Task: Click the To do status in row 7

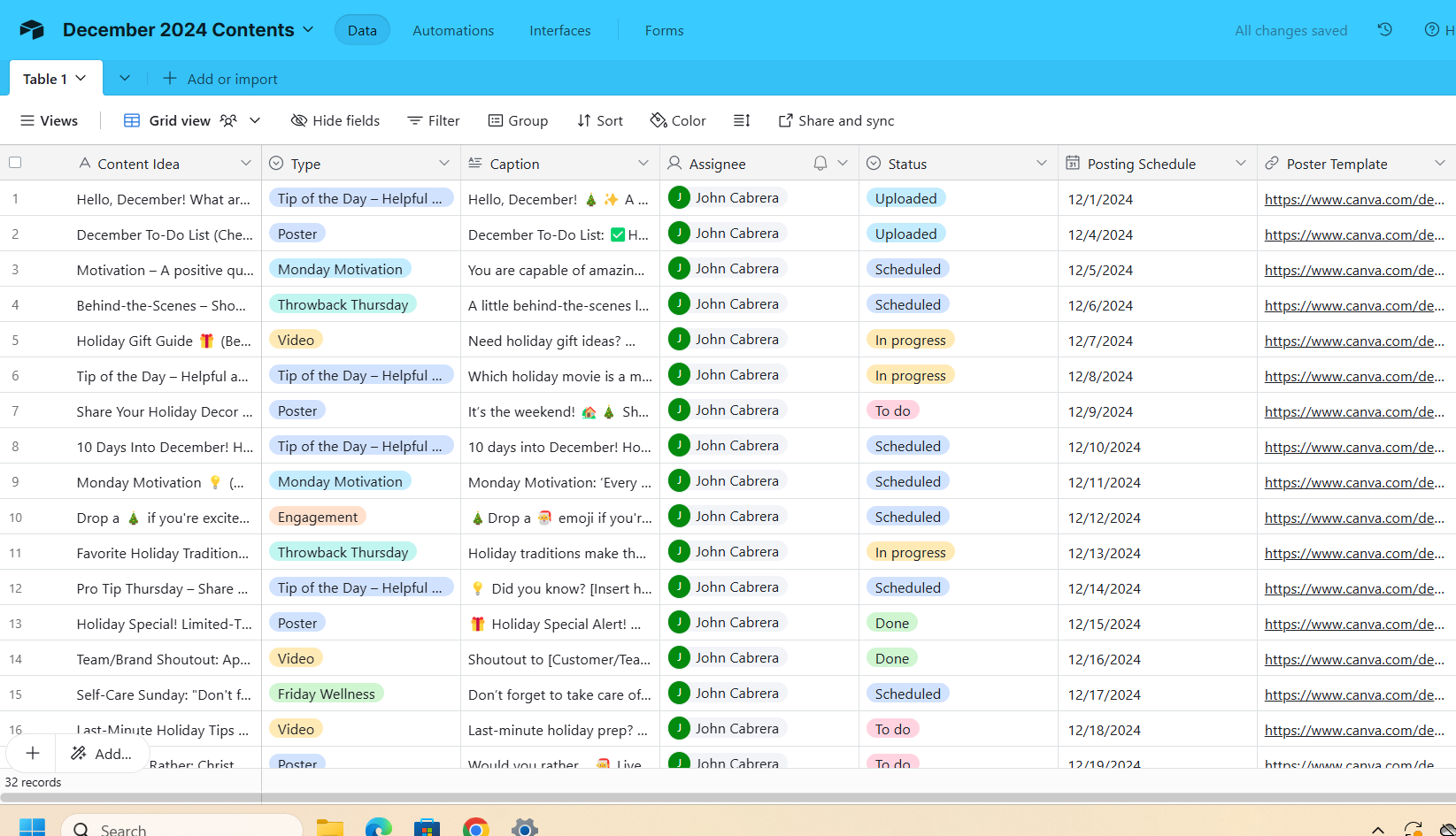Action: point(892,410)
